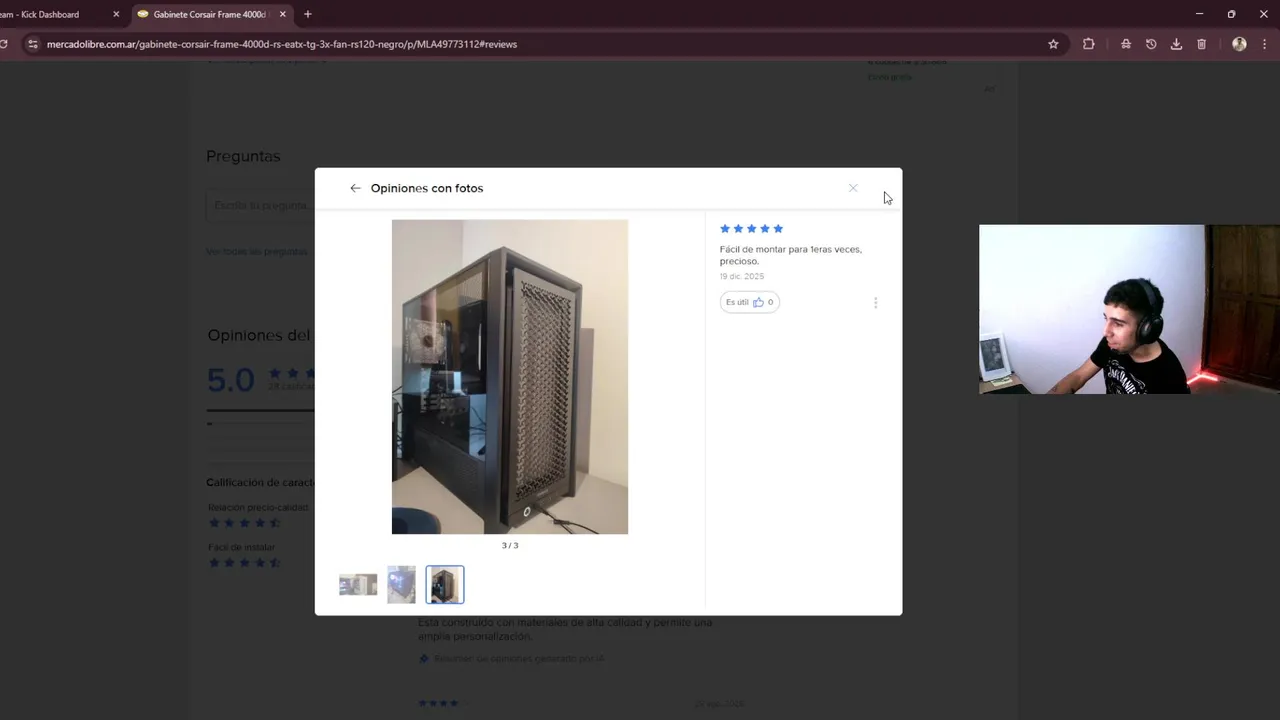Click the Opiniones con fotos heading
The image size is (1280, 720).
(x=427, y=188)
